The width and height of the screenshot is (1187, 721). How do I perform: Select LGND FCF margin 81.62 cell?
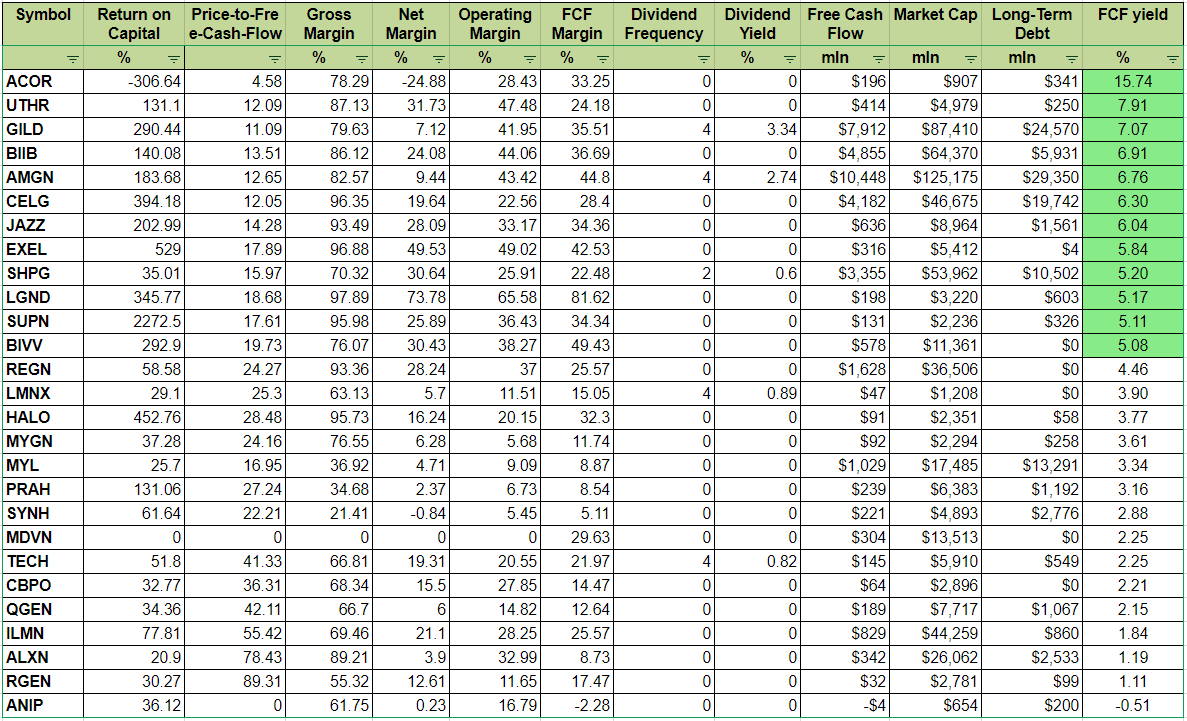pos(575,298)
